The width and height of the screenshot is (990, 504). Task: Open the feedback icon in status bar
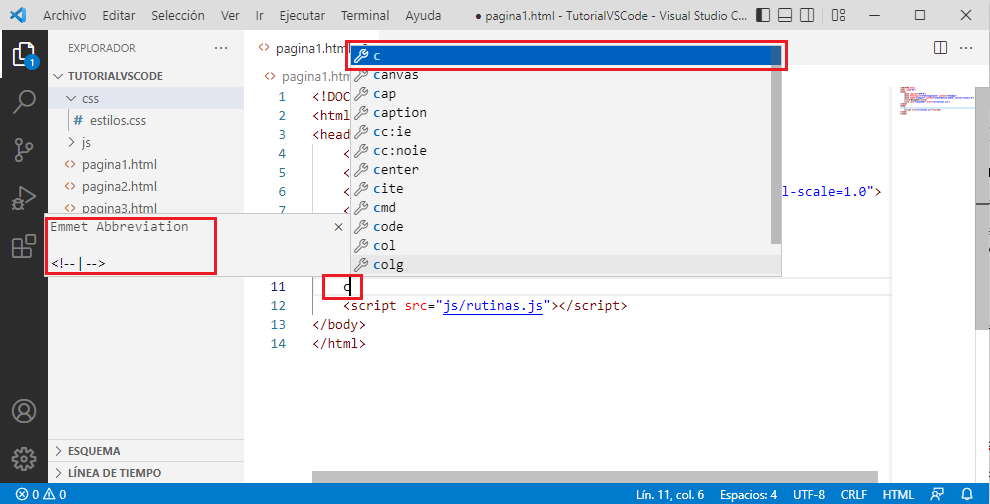tap(938, 495)
